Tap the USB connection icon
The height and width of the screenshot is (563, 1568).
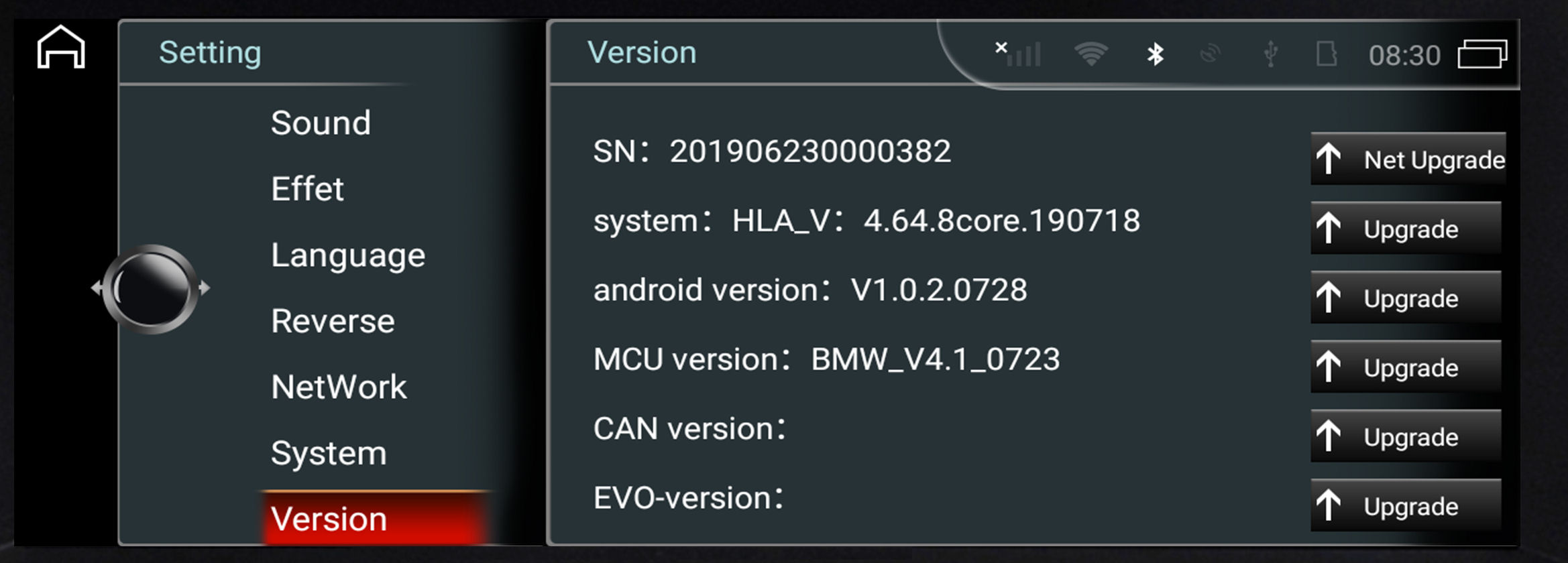(x=1270, y=54)
